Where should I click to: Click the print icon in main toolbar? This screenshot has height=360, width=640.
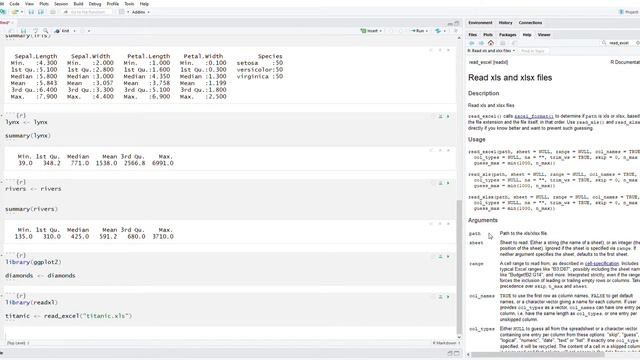(x=53, y=12)
